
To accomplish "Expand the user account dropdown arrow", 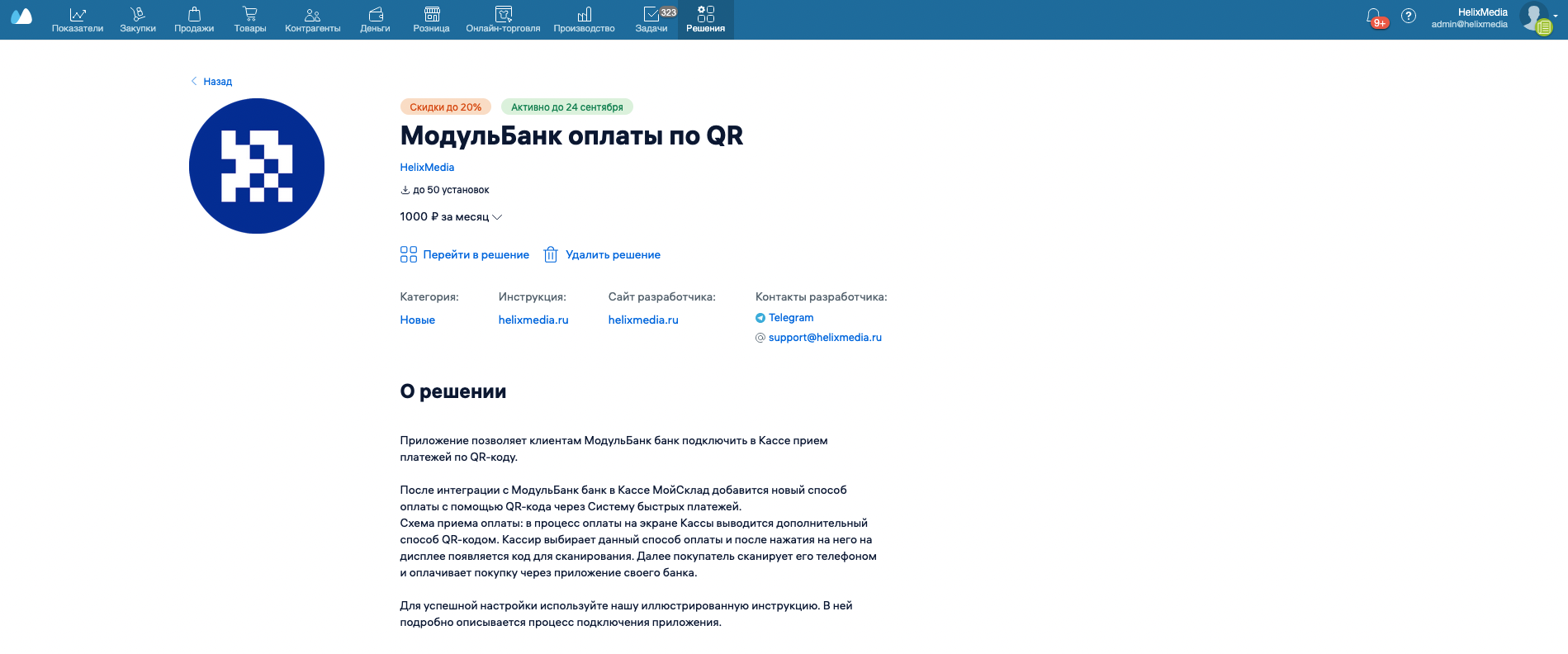I will coord(1556,16).
